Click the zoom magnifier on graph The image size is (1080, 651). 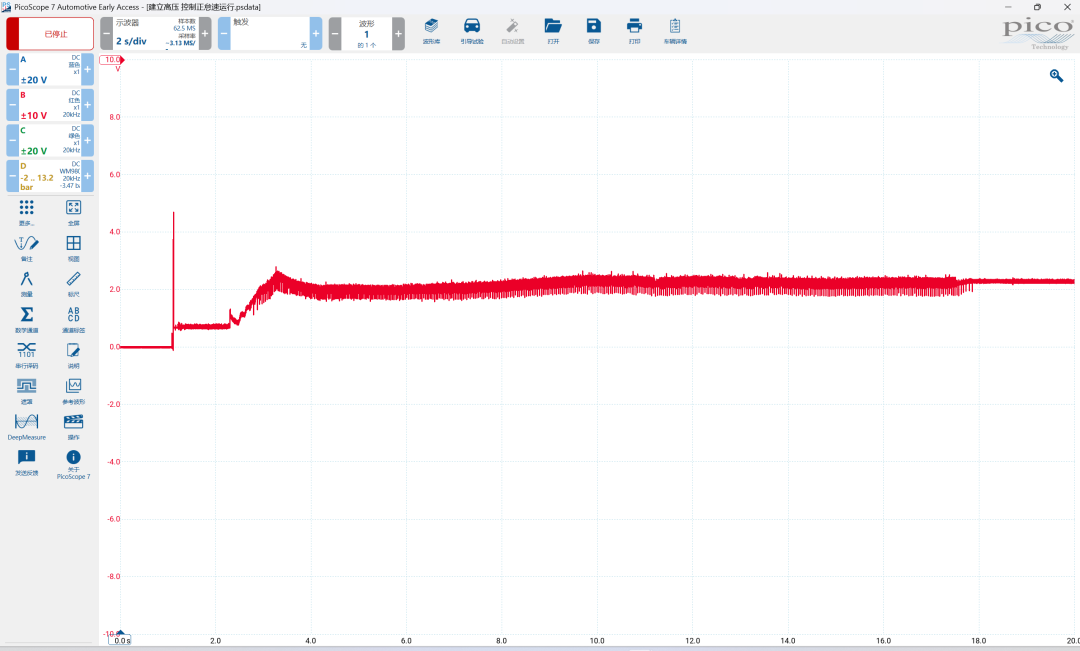pos(1056,76)
